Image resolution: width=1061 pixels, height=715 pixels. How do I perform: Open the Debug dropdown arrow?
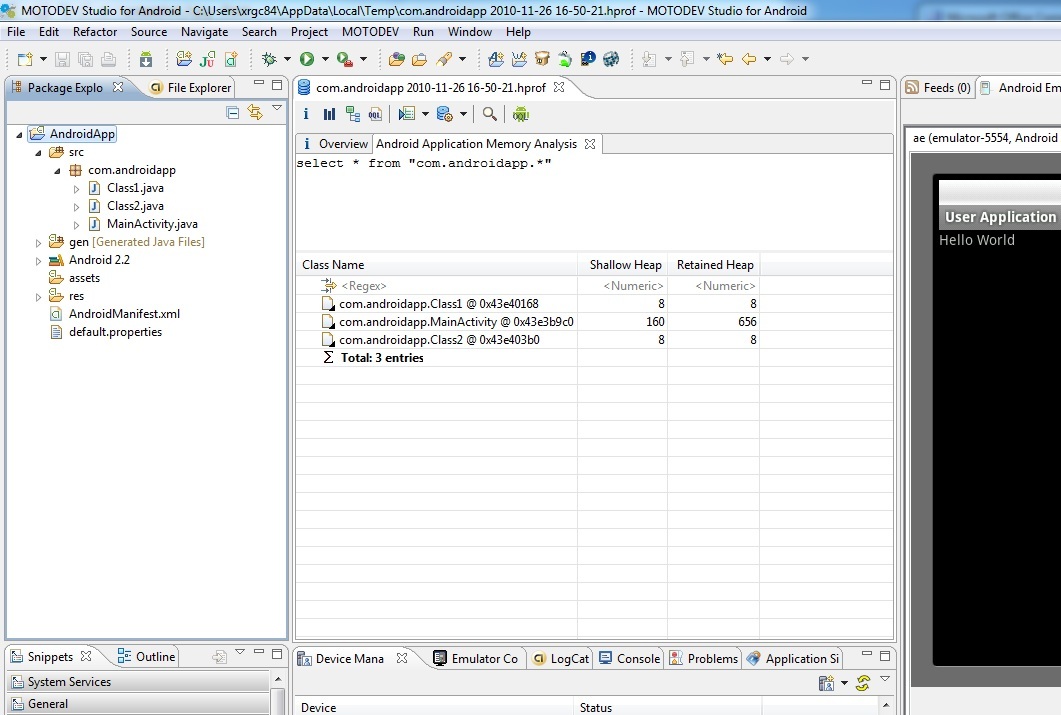(287, 60)
